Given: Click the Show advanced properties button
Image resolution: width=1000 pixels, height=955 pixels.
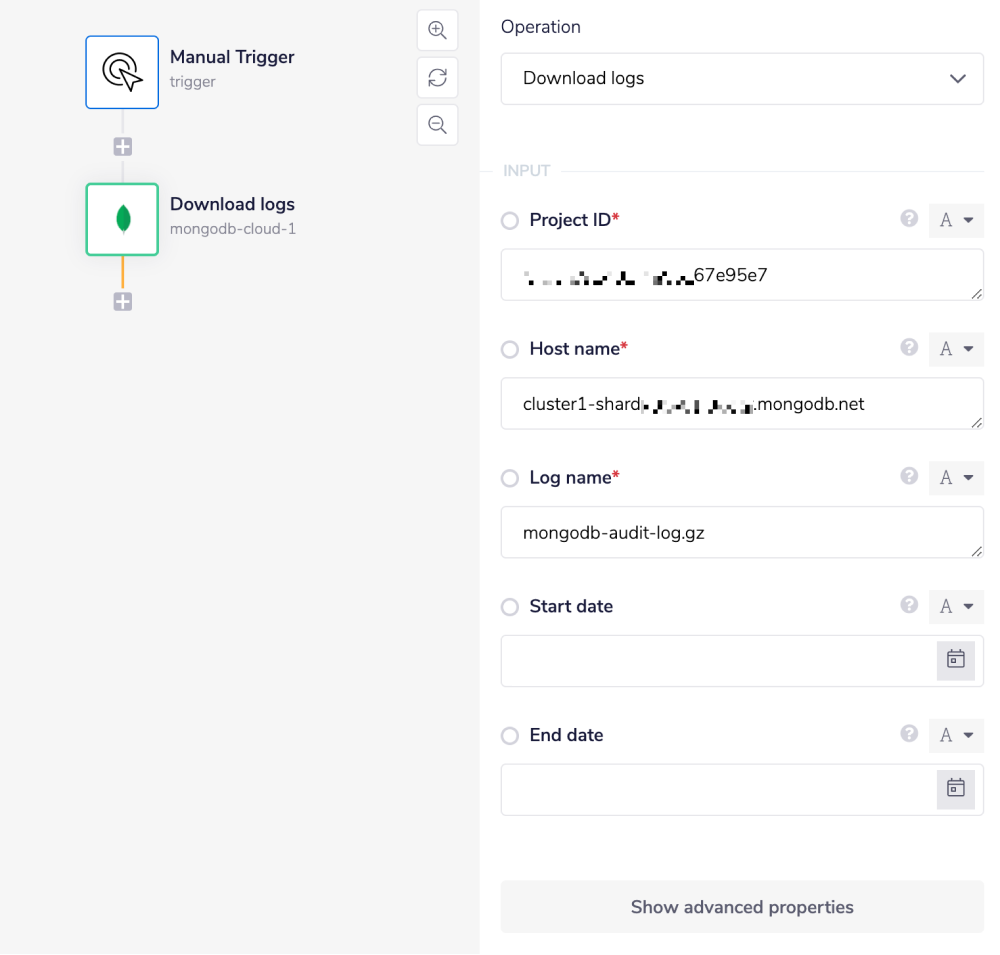Looking at the screenshot, I should click(x=742, y=907).
